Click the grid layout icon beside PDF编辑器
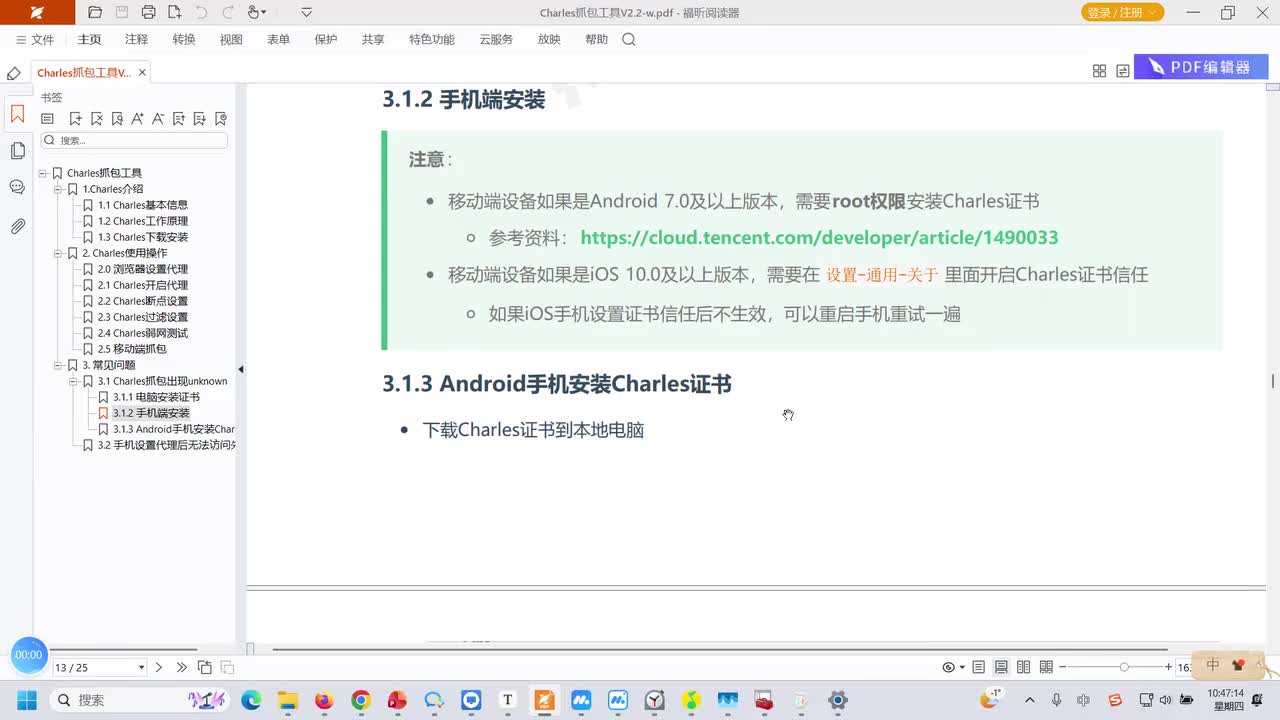The image size is (1280, 720). click(x=1099, y=71)
